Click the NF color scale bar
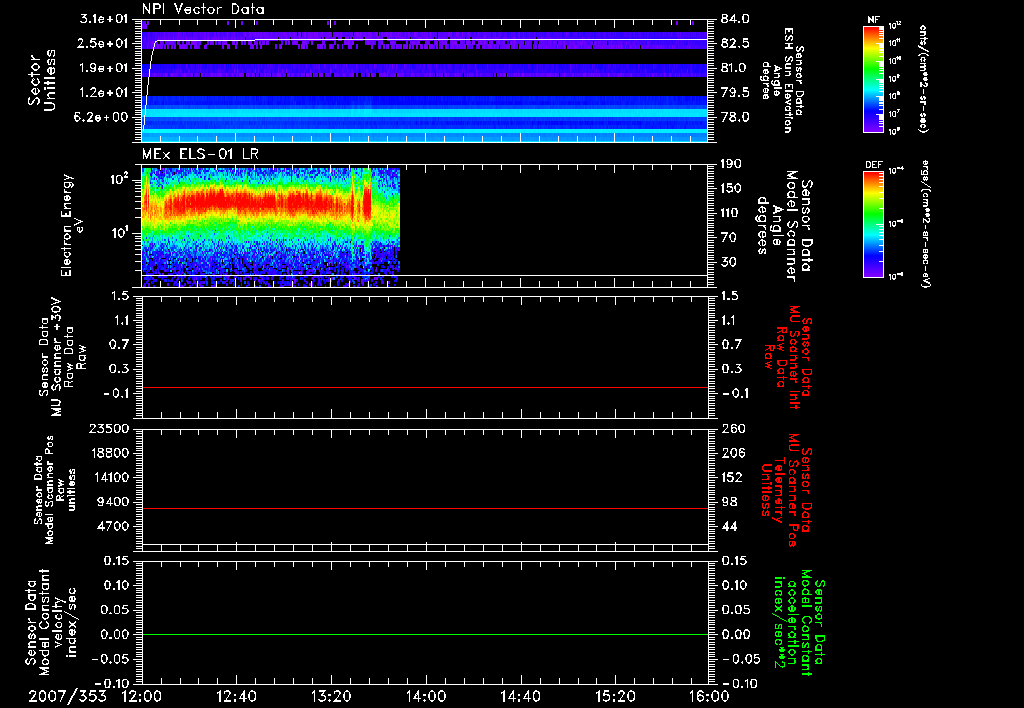Screen dimensions: 1024x708 pyautogui.click(x=873, y=79)
